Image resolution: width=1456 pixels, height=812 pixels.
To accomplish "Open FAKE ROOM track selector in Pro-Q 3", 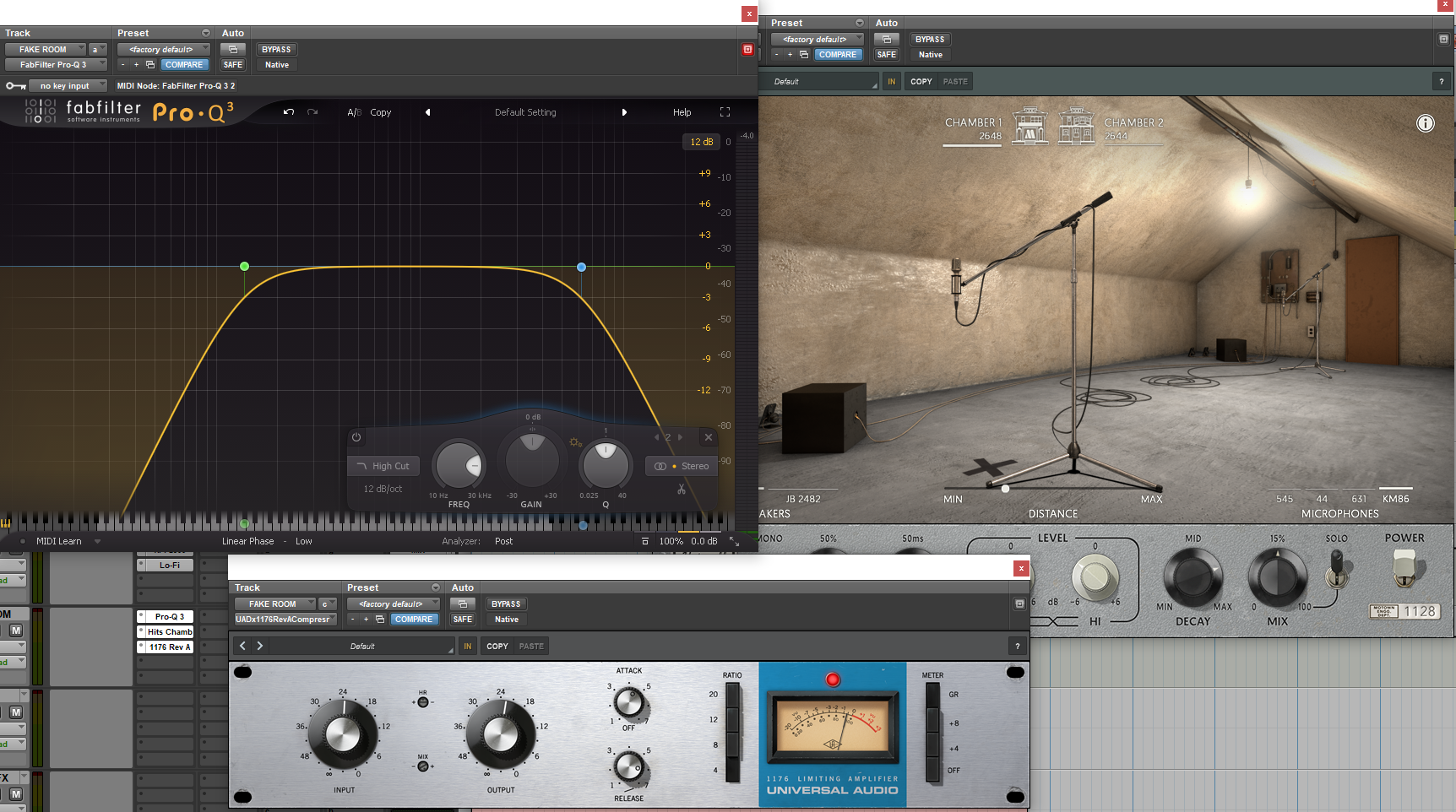I will point(46,50).
